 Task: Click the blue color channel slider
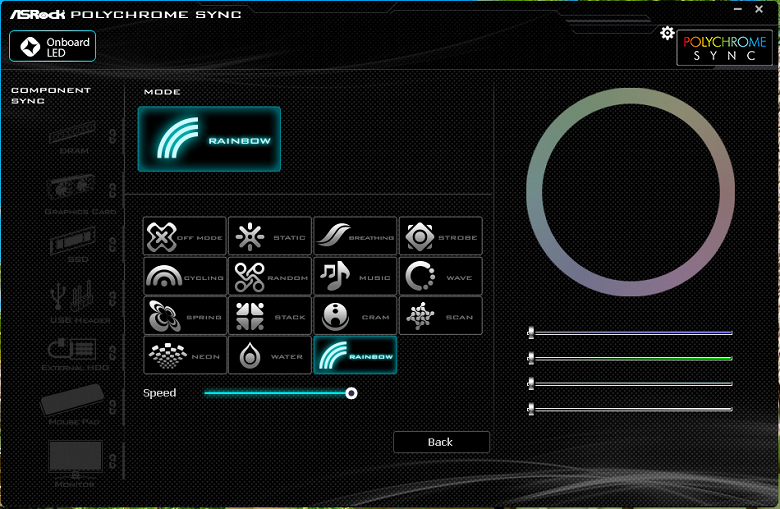630,333
